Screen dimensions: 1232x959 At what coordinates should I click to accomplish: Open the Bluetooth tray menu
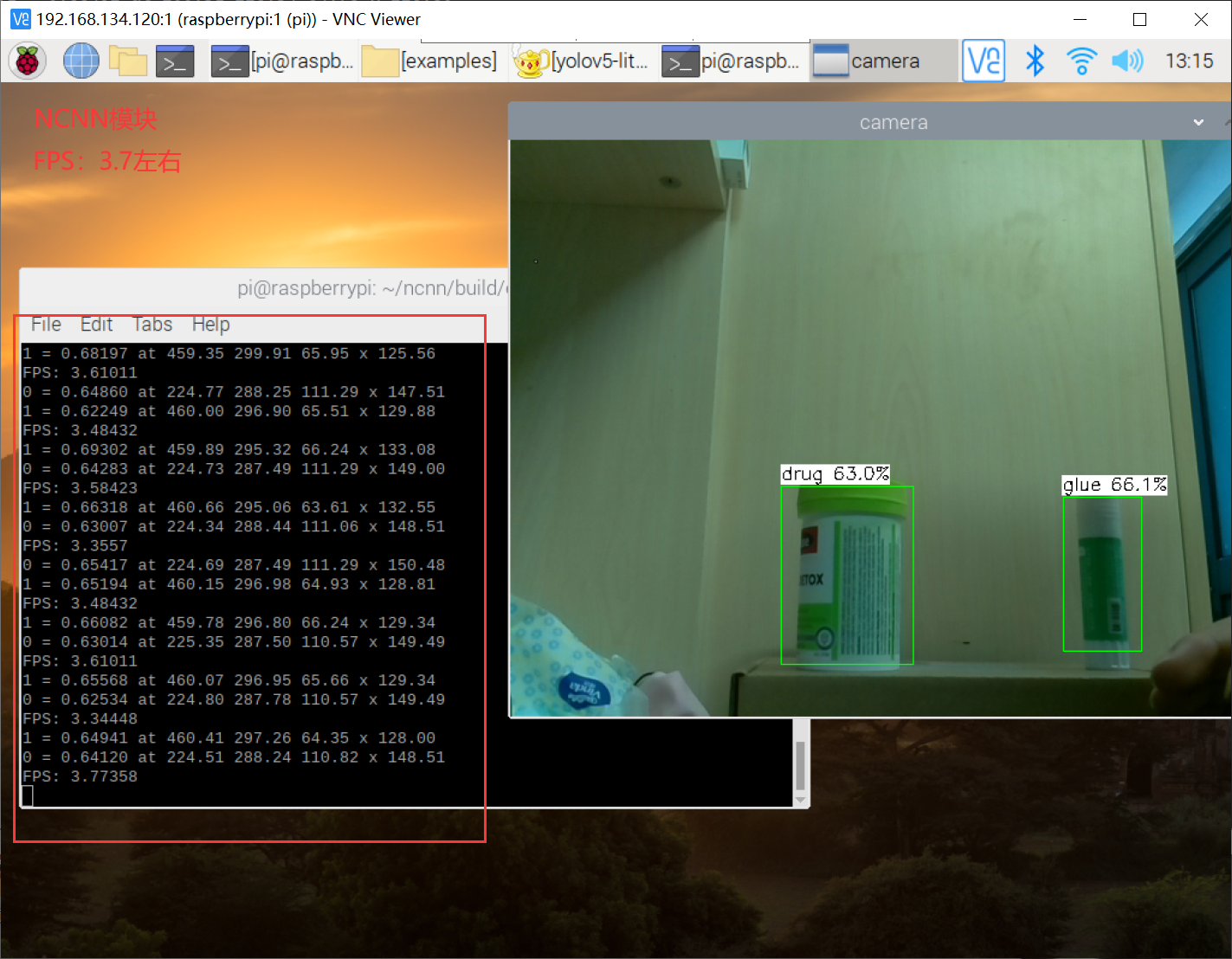tap(1035, 61)
